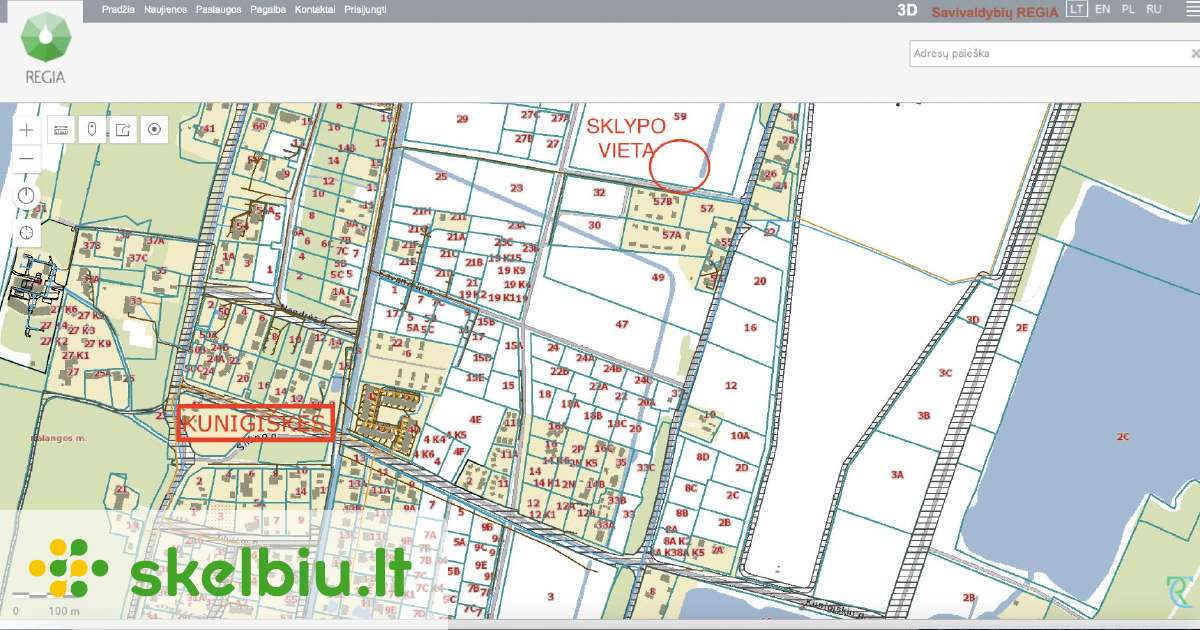This screenshot has width=1200, height=630.
Task: Open the measurement ruler tool
Action: pos(60,130)
